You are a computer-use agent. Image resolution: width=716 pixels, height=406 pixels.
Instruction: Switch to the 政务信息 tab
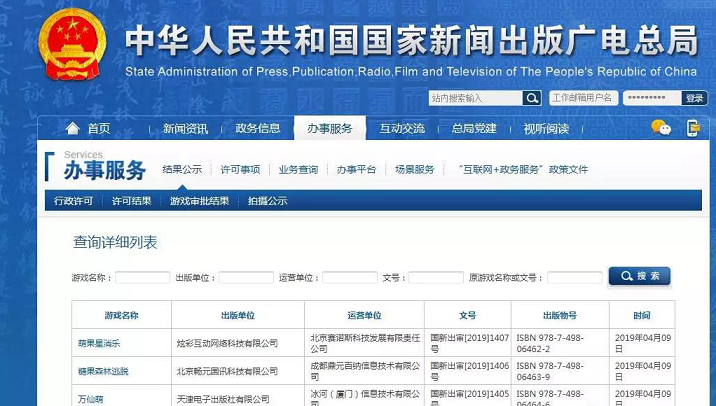click(x=258, y=129)
